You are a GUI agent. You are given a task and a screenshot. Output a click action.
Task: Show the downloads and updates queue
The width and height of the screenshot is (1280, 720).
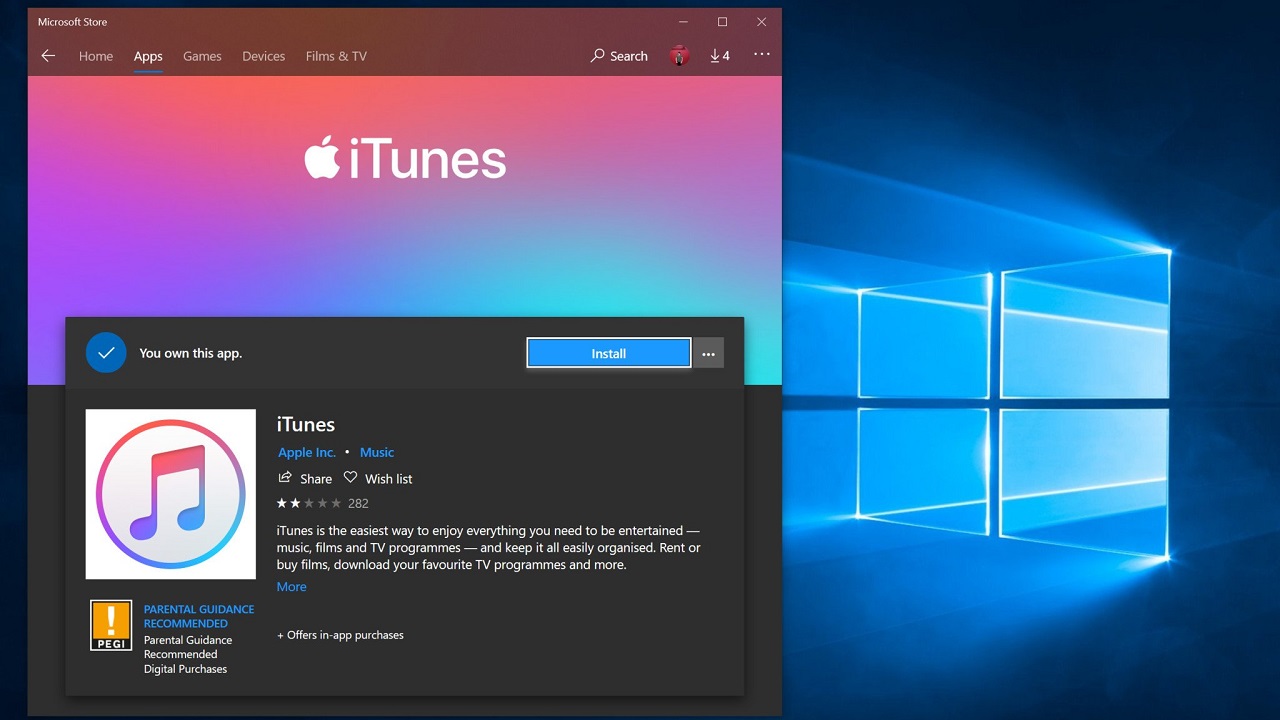(720, 56)
